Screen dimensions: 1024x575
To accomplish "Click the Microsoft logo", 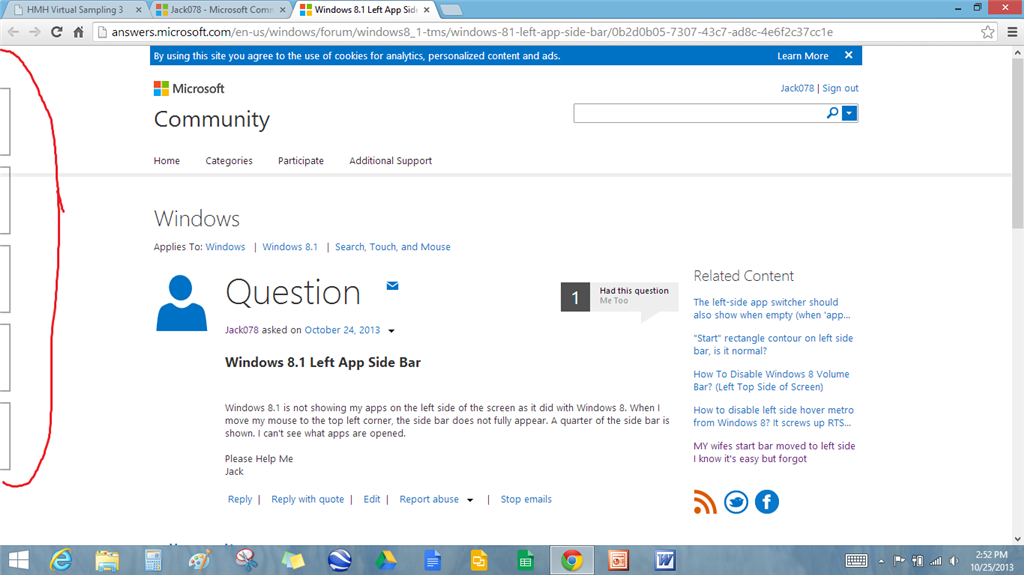I will 189,88.
